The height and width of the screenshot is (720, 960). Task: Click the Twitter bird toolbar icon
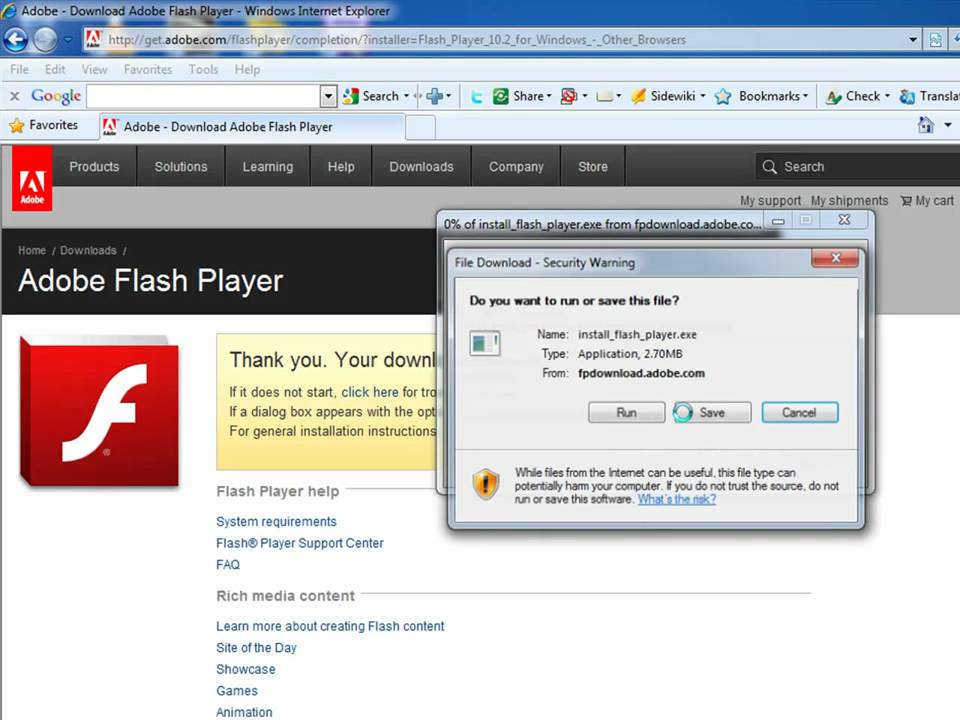[476, 97]
